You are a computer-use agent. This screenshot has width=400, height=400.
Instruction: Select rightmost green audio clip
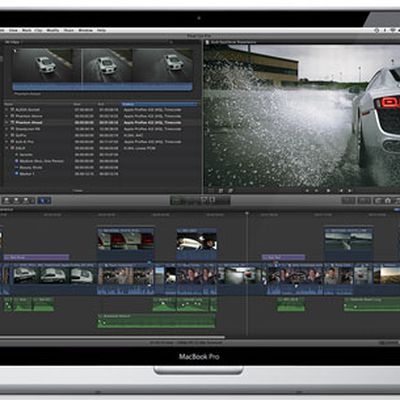(x=372, y=304)
